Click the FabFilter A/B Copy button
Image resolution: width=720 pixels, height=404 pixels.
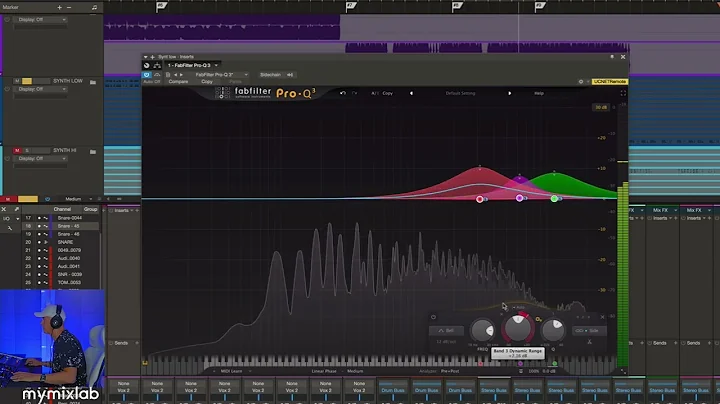(x=388, y=93)
